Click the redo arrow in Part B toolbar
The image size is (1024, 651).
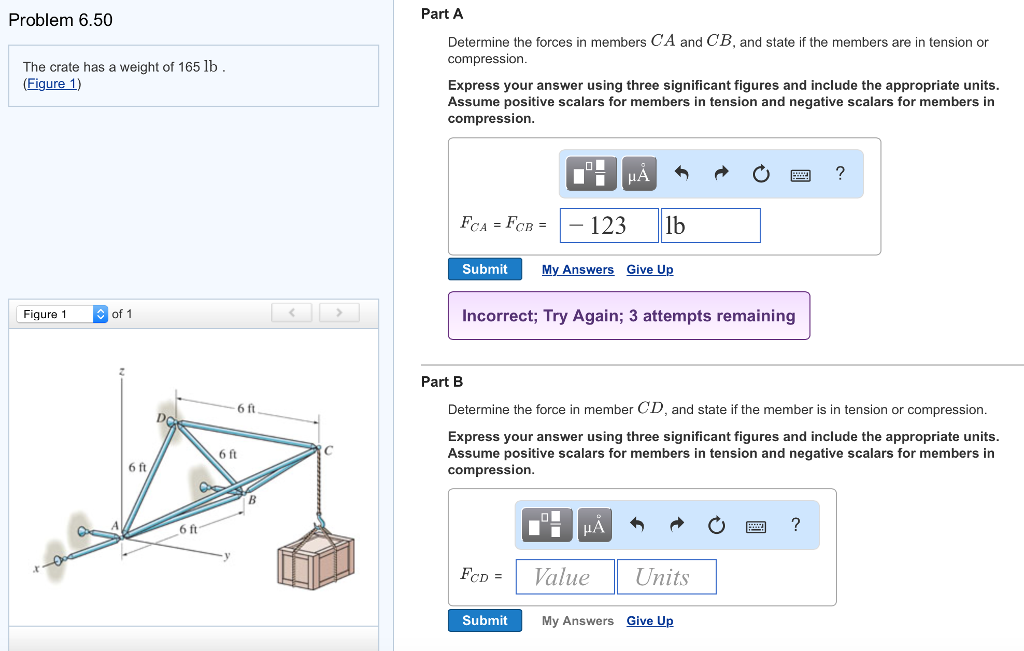click(677, 524)
